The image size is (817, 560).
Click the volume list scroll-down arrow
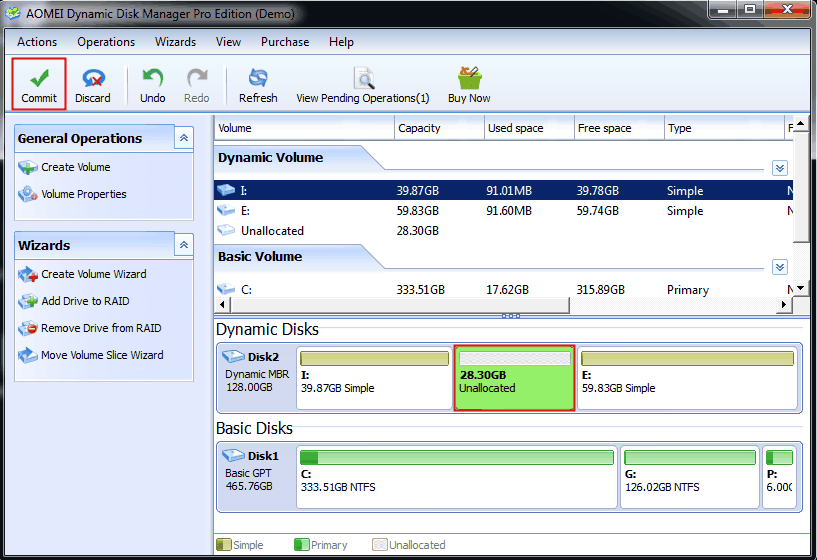coord(801,288)
